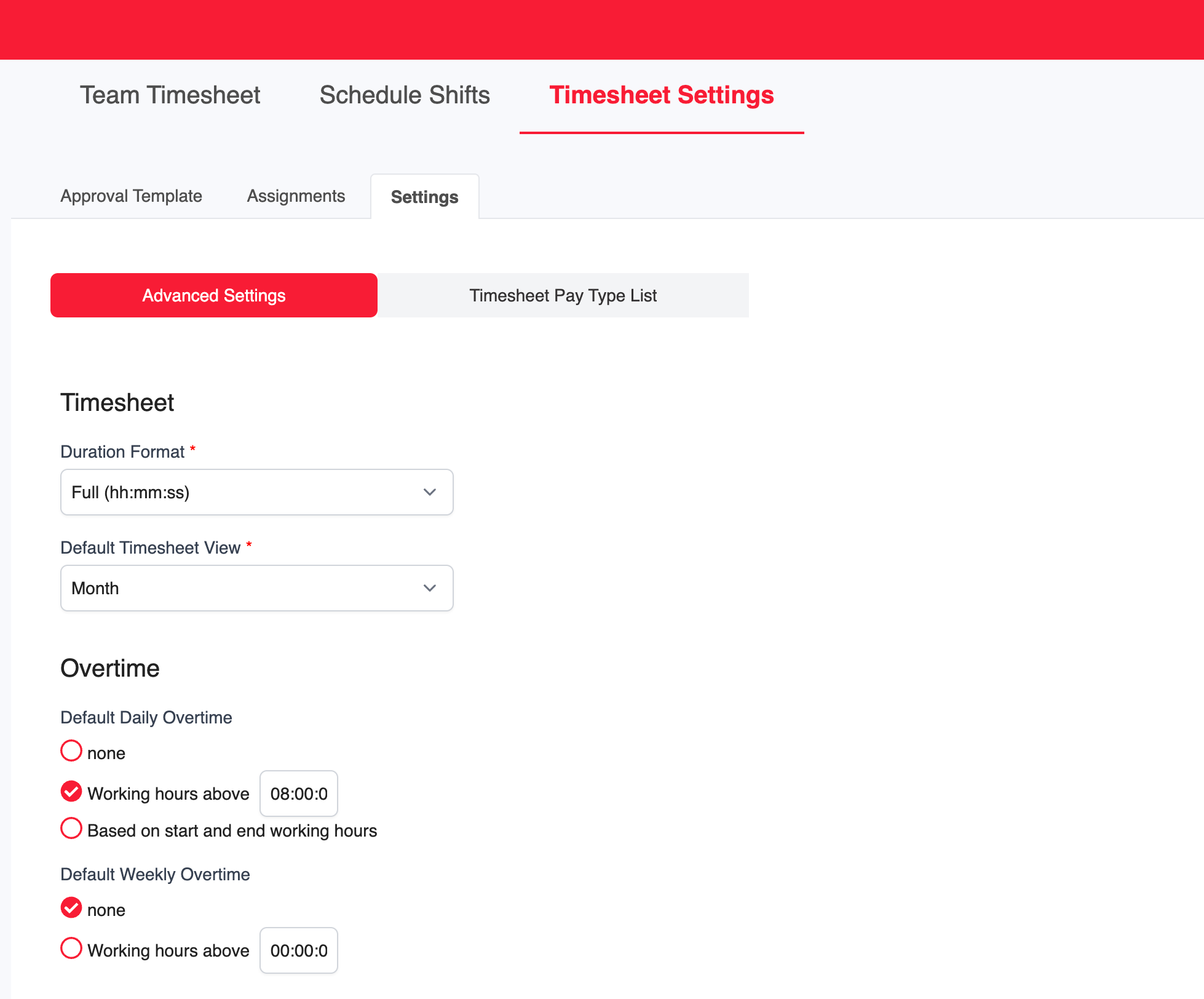Select the Timesheet Settings tab
1204x999 pixels.
coord(661,95)
